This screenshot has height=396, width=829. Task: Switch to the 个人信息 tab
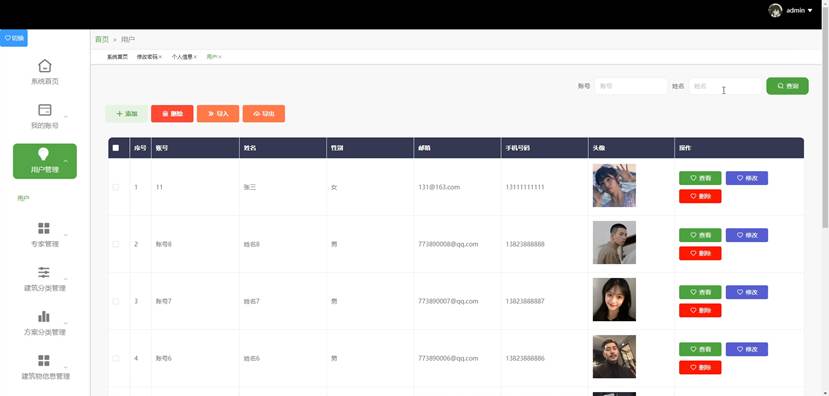pyautogui.click(x=182, y=57)
